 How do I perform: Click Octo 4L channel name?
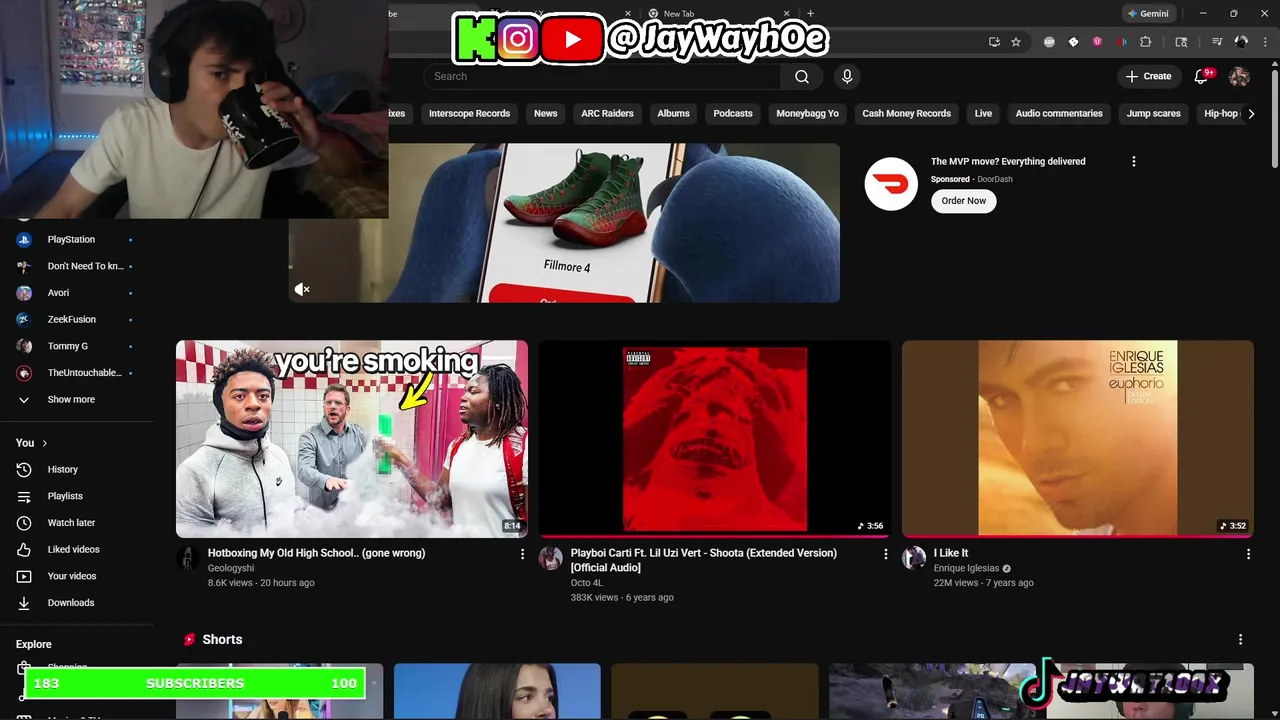pyautogui.click(x=587, y=582)
